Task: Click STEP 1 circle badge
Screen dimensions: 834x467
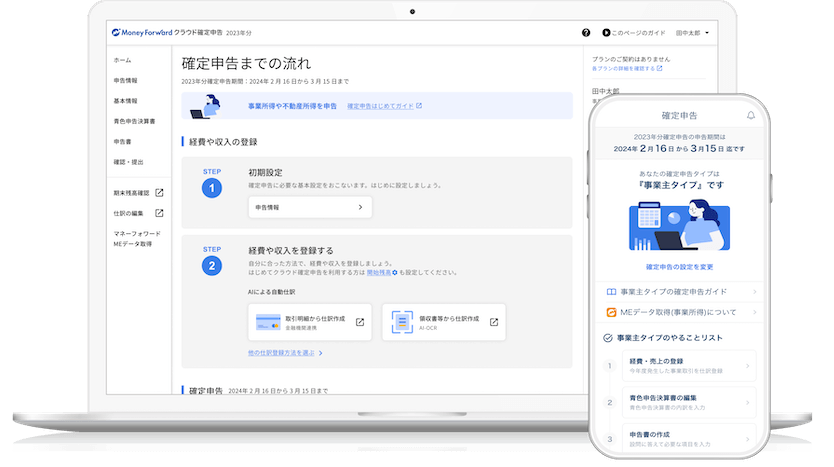Action: pyautogui.click(x=212, y=188)
